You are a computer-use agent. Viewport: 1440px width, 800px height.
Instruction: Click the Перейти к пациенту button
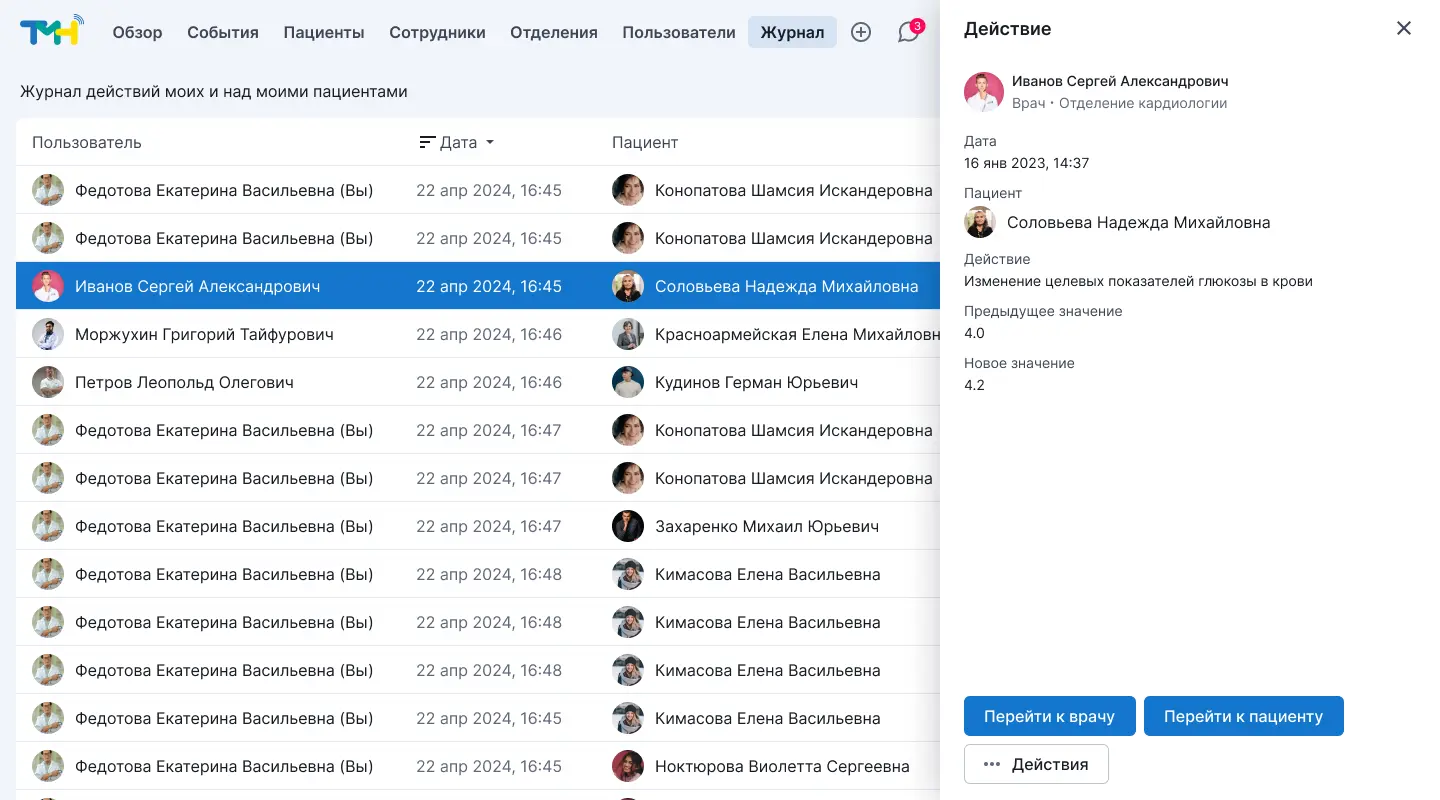click(x=1243, y=716)
